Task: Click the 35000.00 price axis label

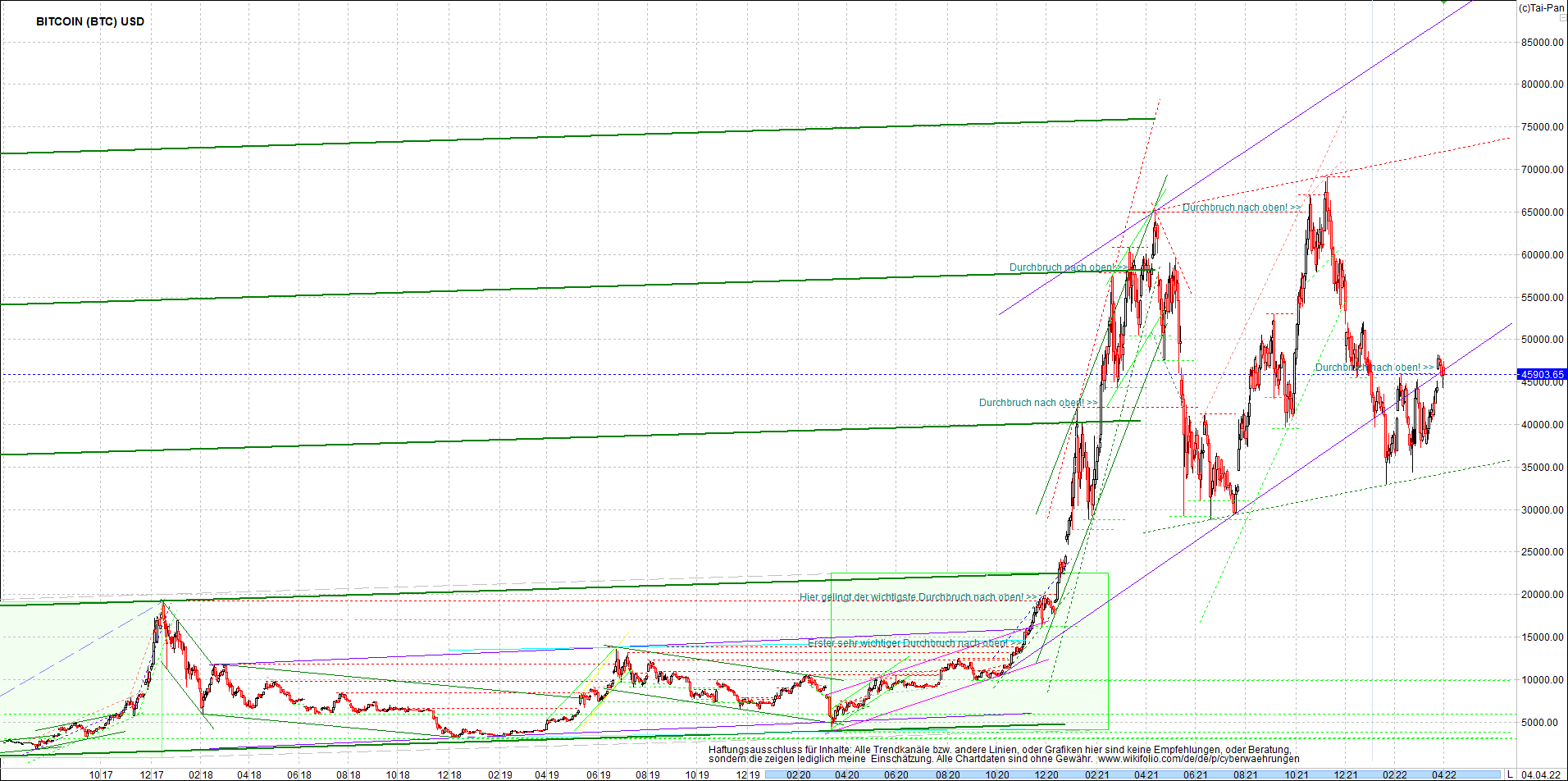Action: click(x=1543, y=468)
